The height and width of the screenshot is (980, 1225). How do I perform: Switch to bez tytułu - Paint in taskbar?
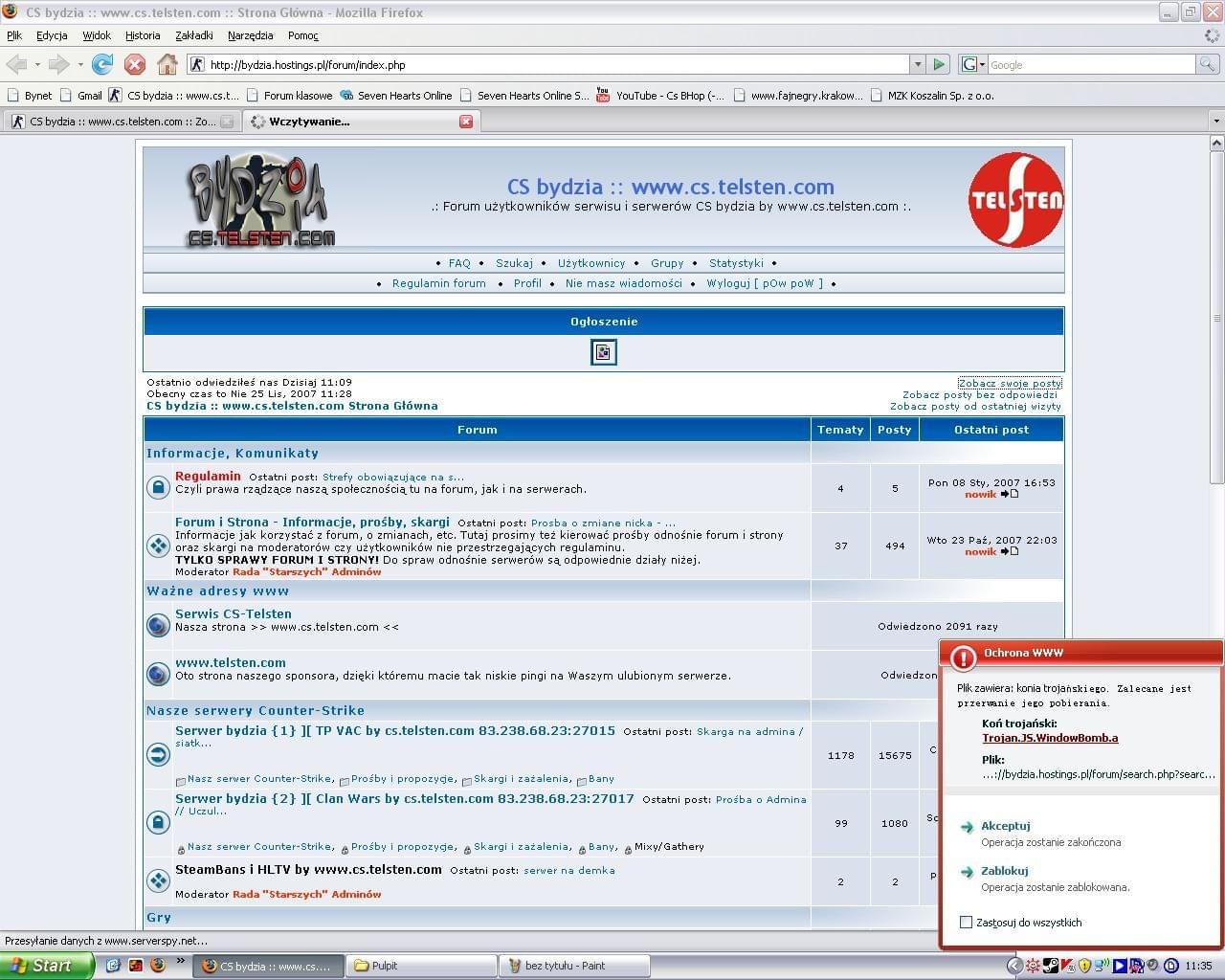pos(574,966)
